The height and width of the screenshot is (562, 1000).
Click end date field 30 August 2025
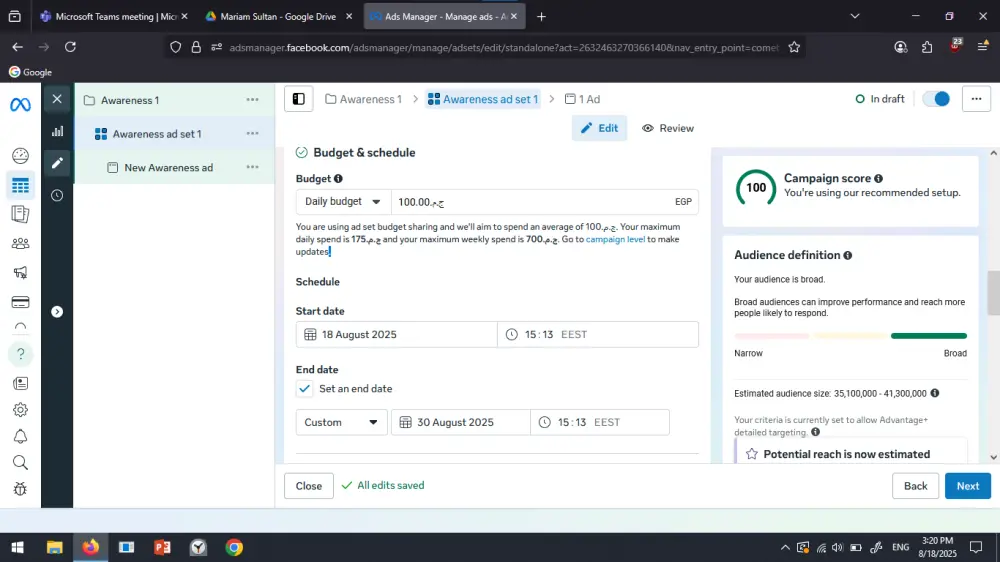pos(460,422)
